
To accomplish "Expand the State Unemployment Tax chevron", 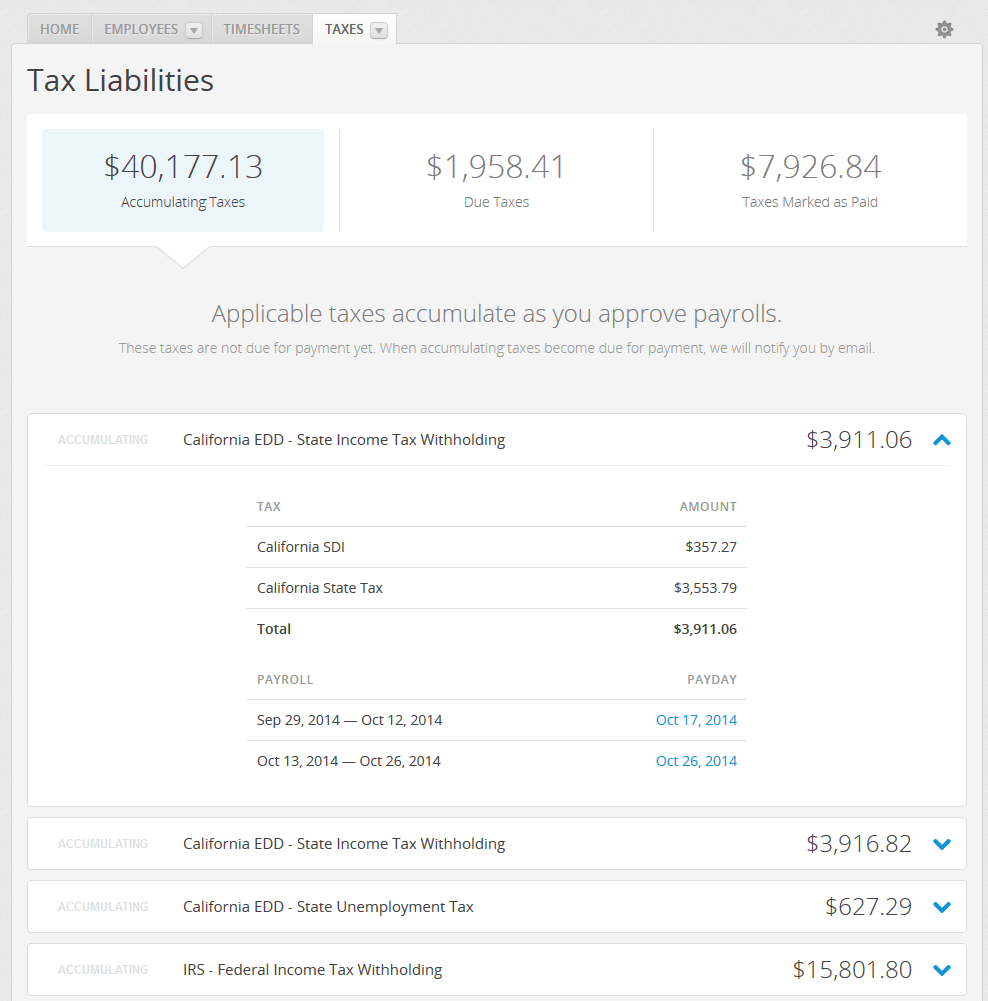I will 941,907.
